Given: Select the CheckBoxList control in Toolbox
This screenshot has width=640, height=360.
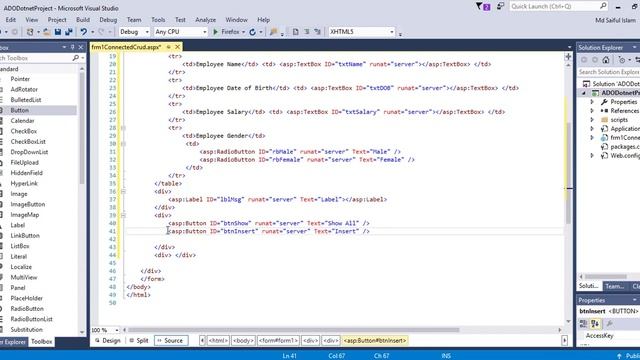Looking at the screenshot, I should click(x=28, y=142).
